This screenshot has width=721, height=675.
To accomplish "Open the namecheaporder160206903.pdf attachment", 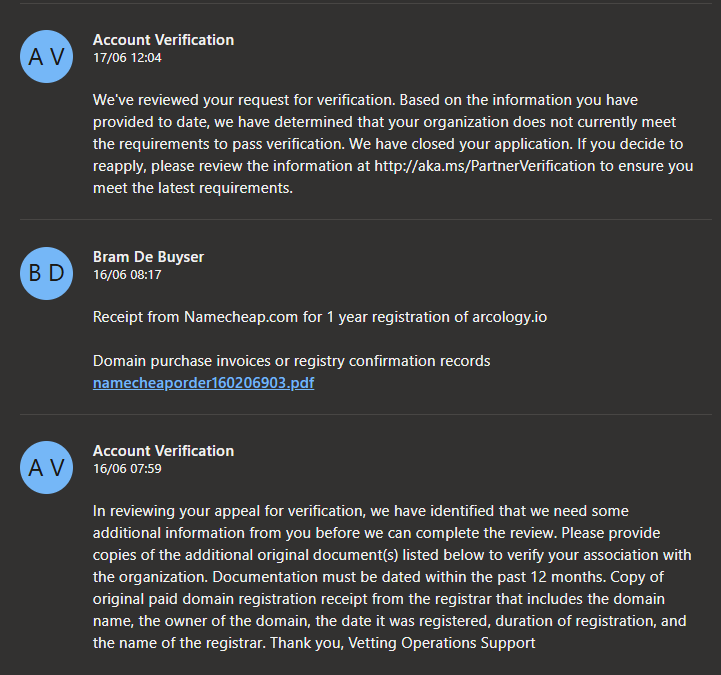I will coord(203,382).
